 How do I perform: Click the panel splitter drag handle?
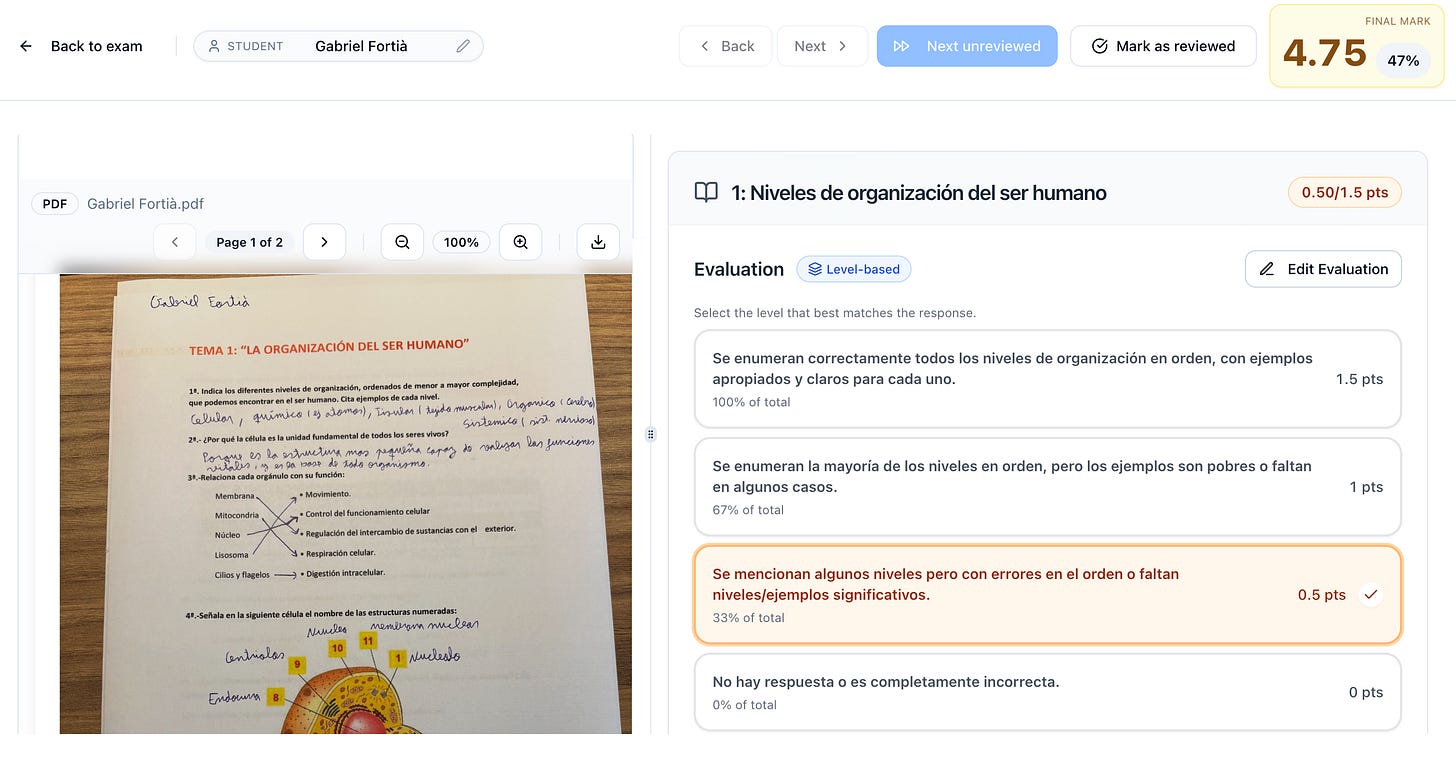point(651,434)
